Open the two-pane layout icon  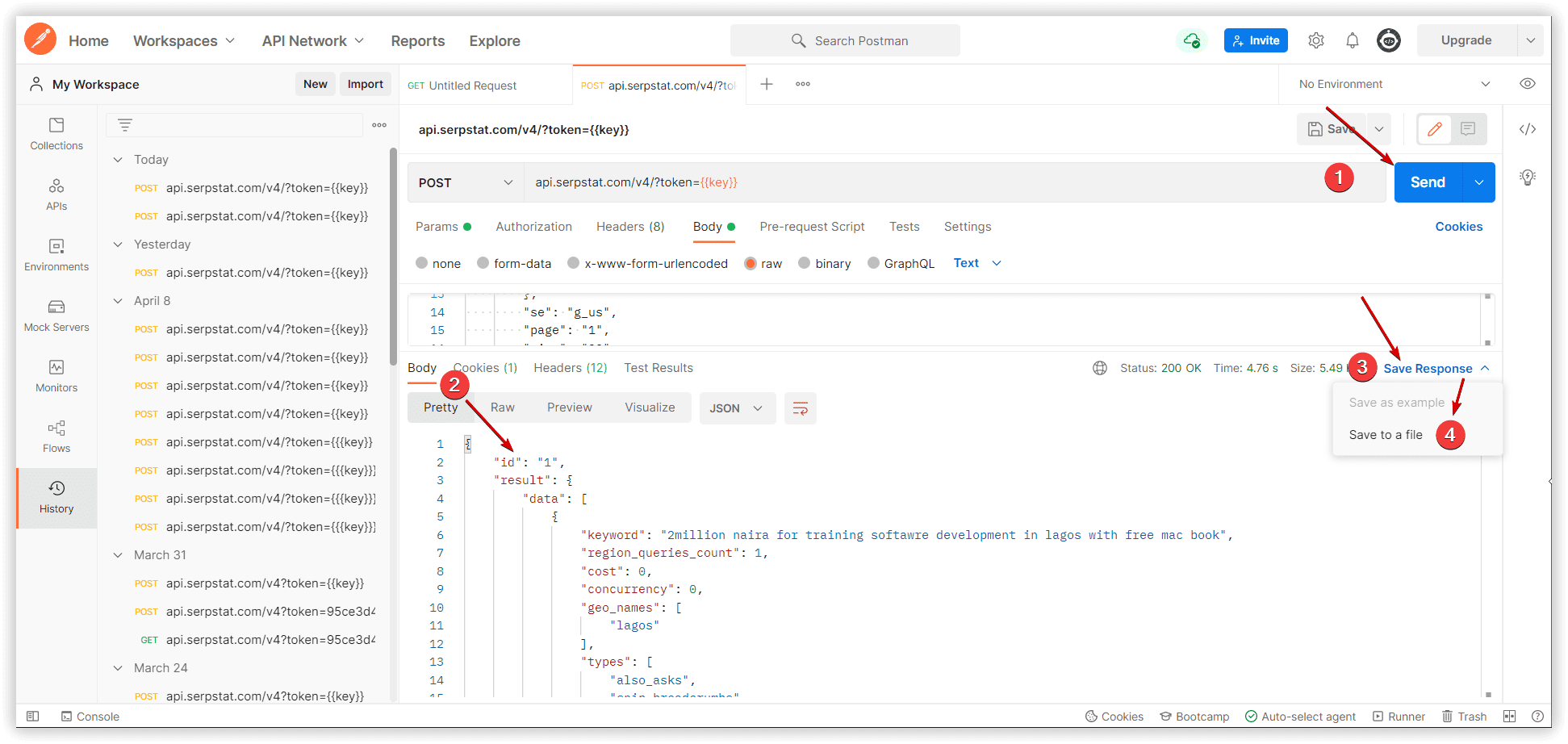1510,716
